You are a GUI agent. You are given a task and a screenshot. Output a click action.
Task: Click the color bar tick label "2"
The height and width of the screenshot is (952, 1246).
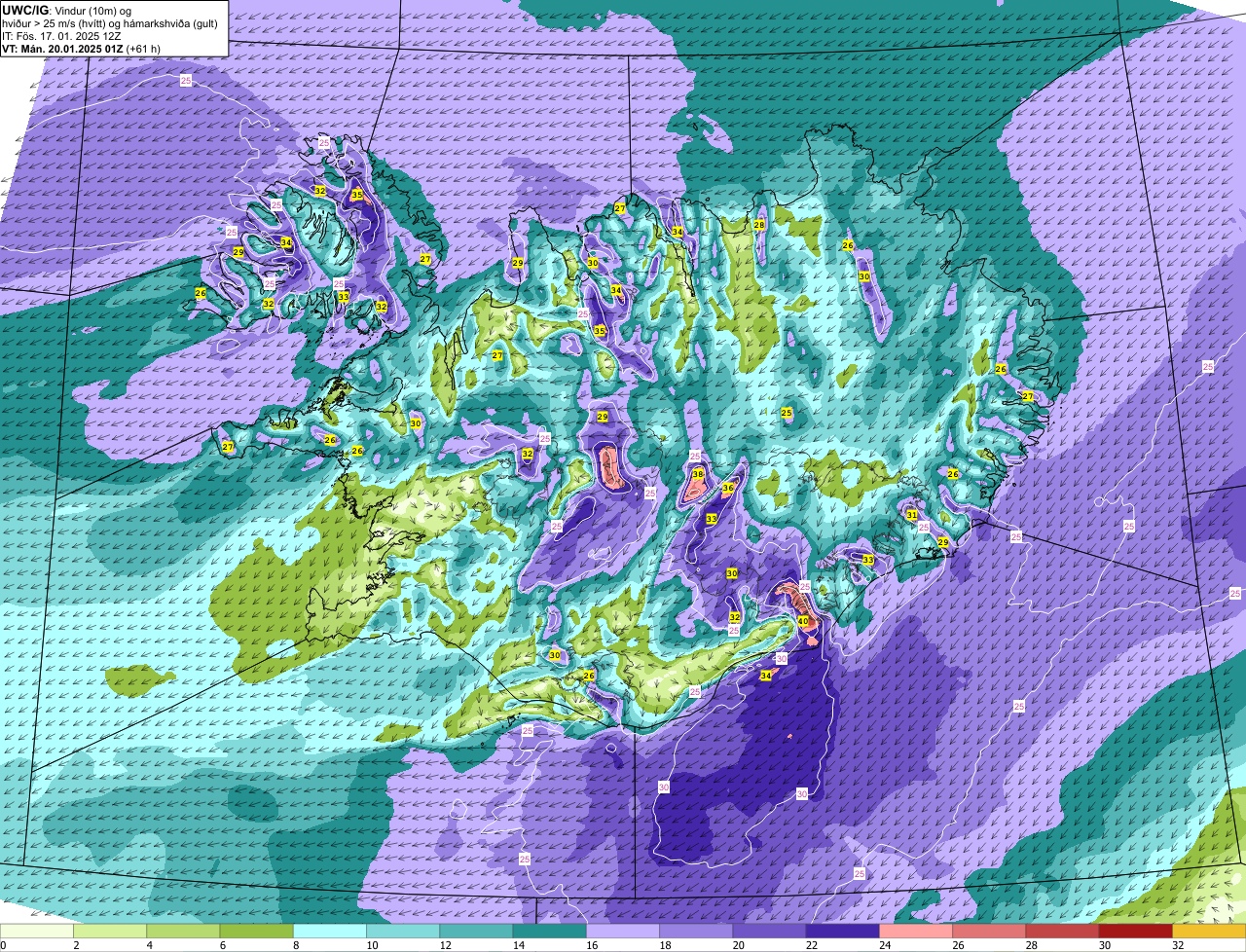tap(75, 945)
